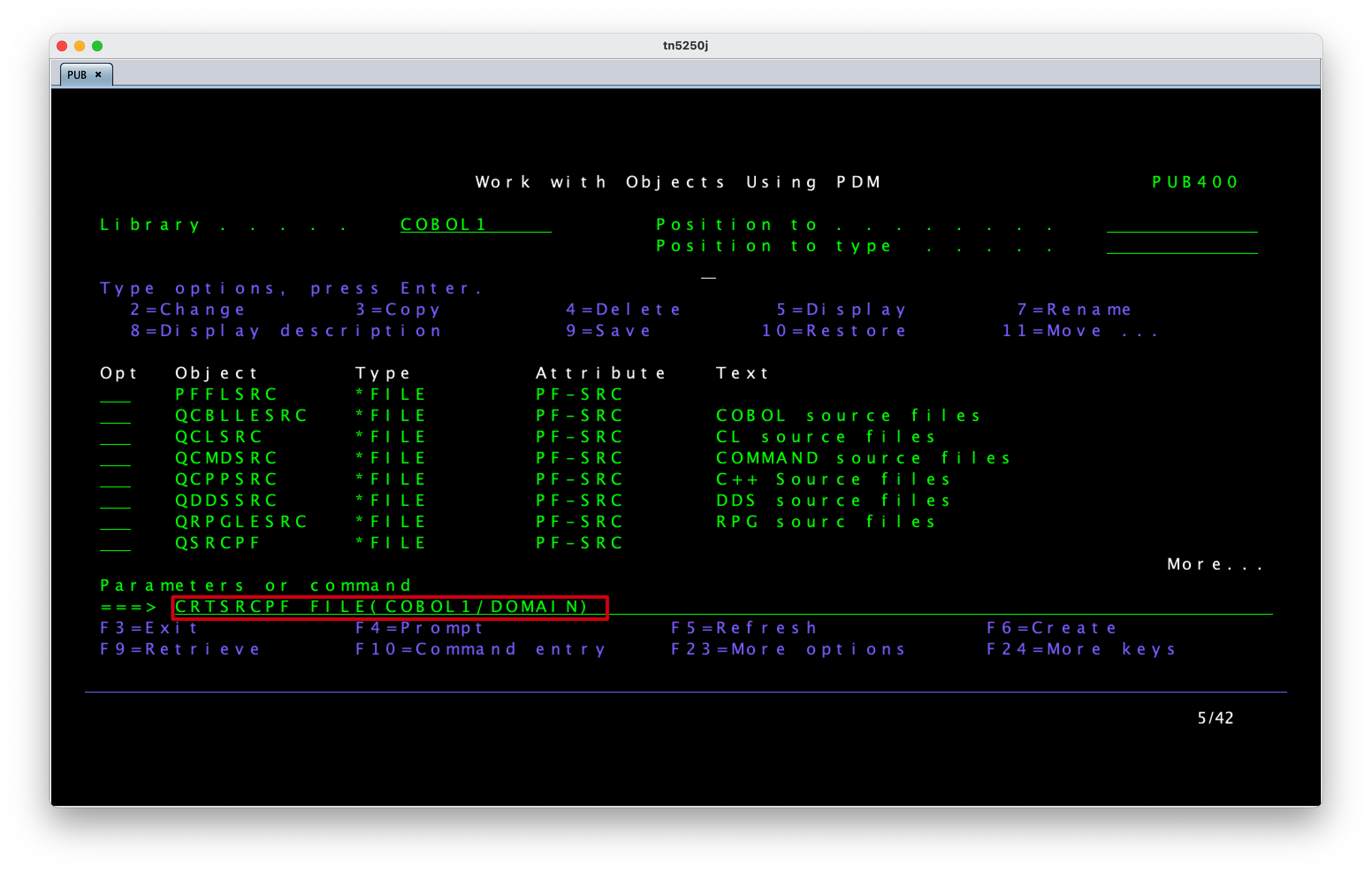Screen dimensions: 1372x873
Task: Click text 'DDS source files'
Action: coord(833,500)
